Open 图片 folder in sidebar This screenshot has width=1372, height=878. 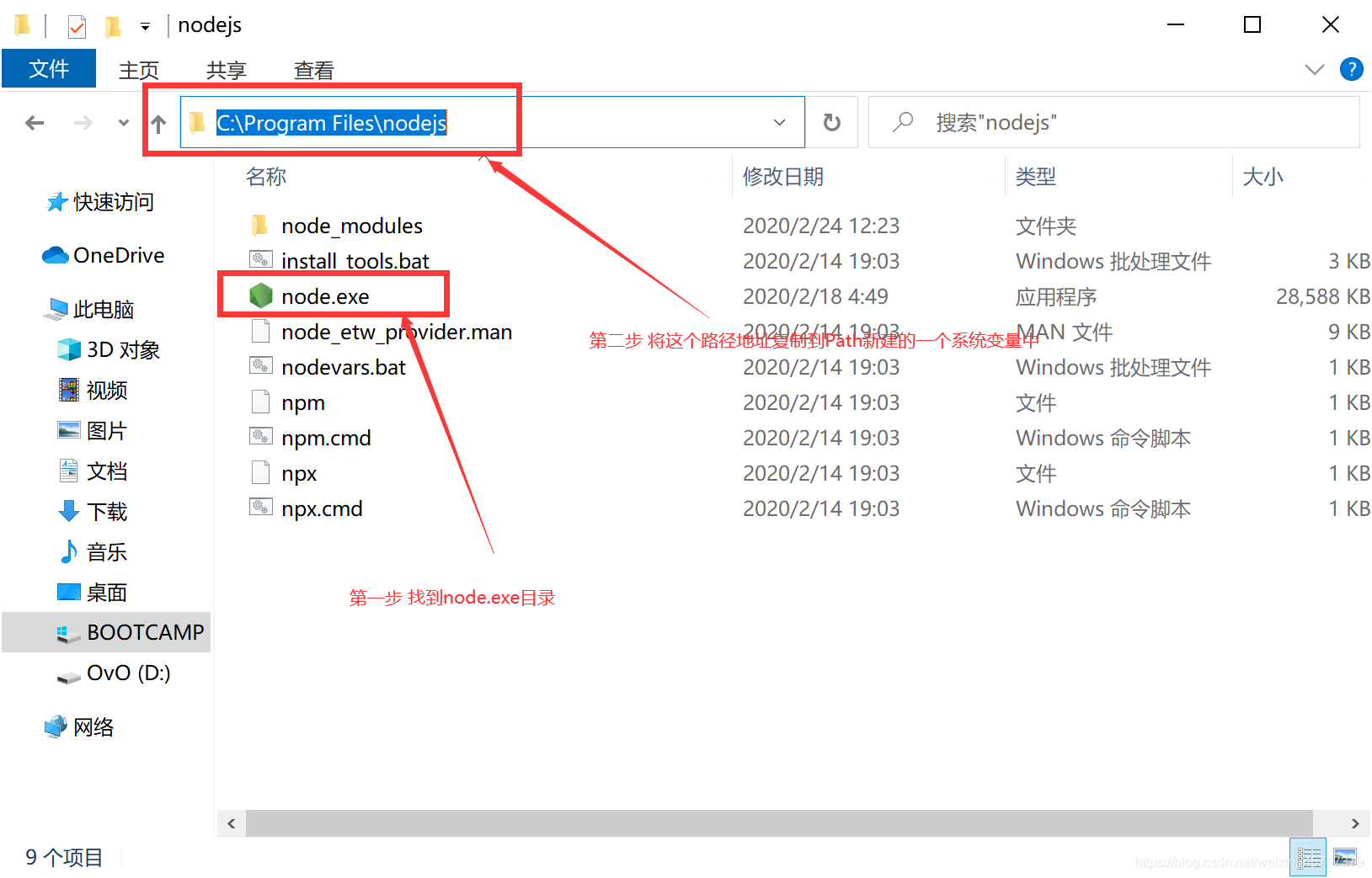click(93, 430)
